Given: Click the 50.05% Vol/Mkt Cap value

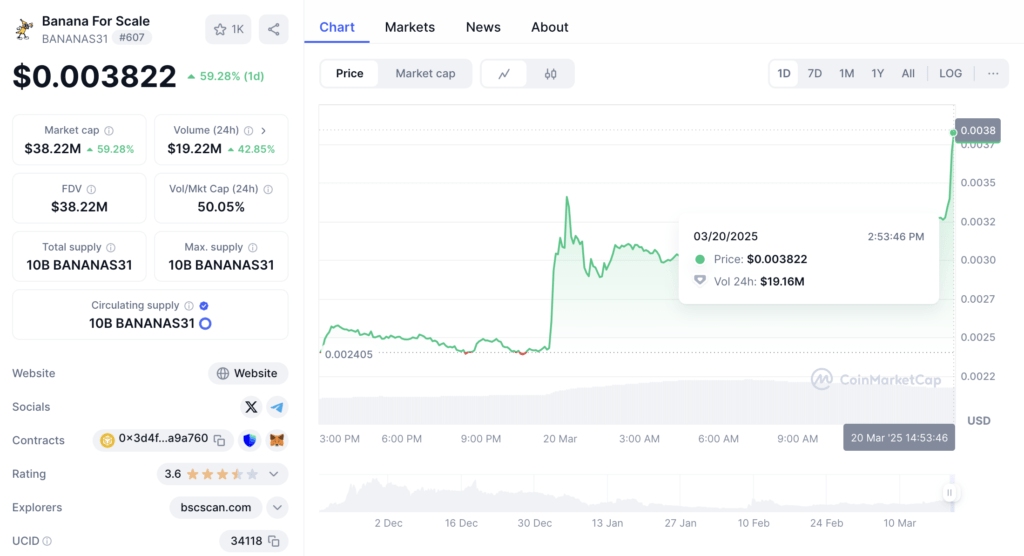Looking at the screenshot, I should (x=221, y=207).
